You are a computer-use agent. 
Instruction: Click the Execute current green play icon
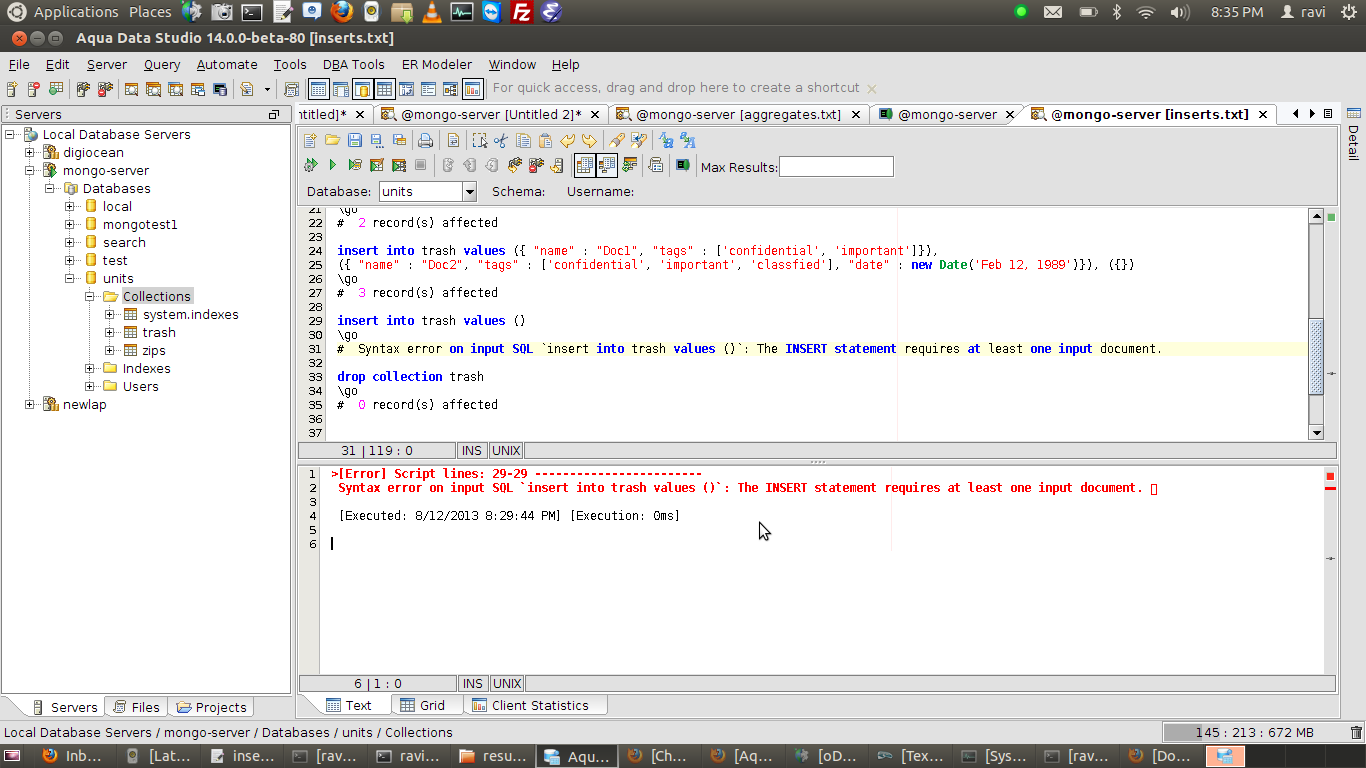point(333,165)
